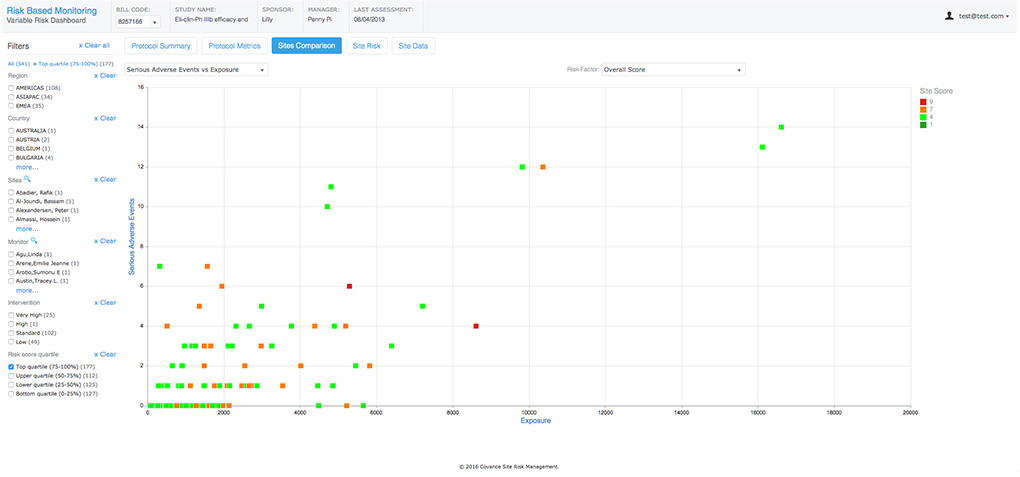1020x477 pixels.
Task: Click the All (541) breadcrumb link
Action: point(19,64)
